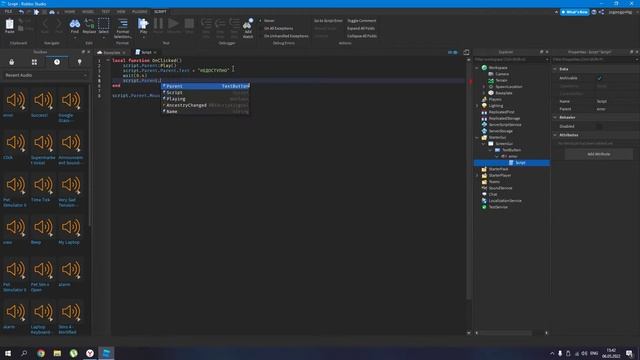Image resolution: width=640 pixels, height=360 pixels.
Task: Select On All Exceptions option
Action: pos(278,28)
